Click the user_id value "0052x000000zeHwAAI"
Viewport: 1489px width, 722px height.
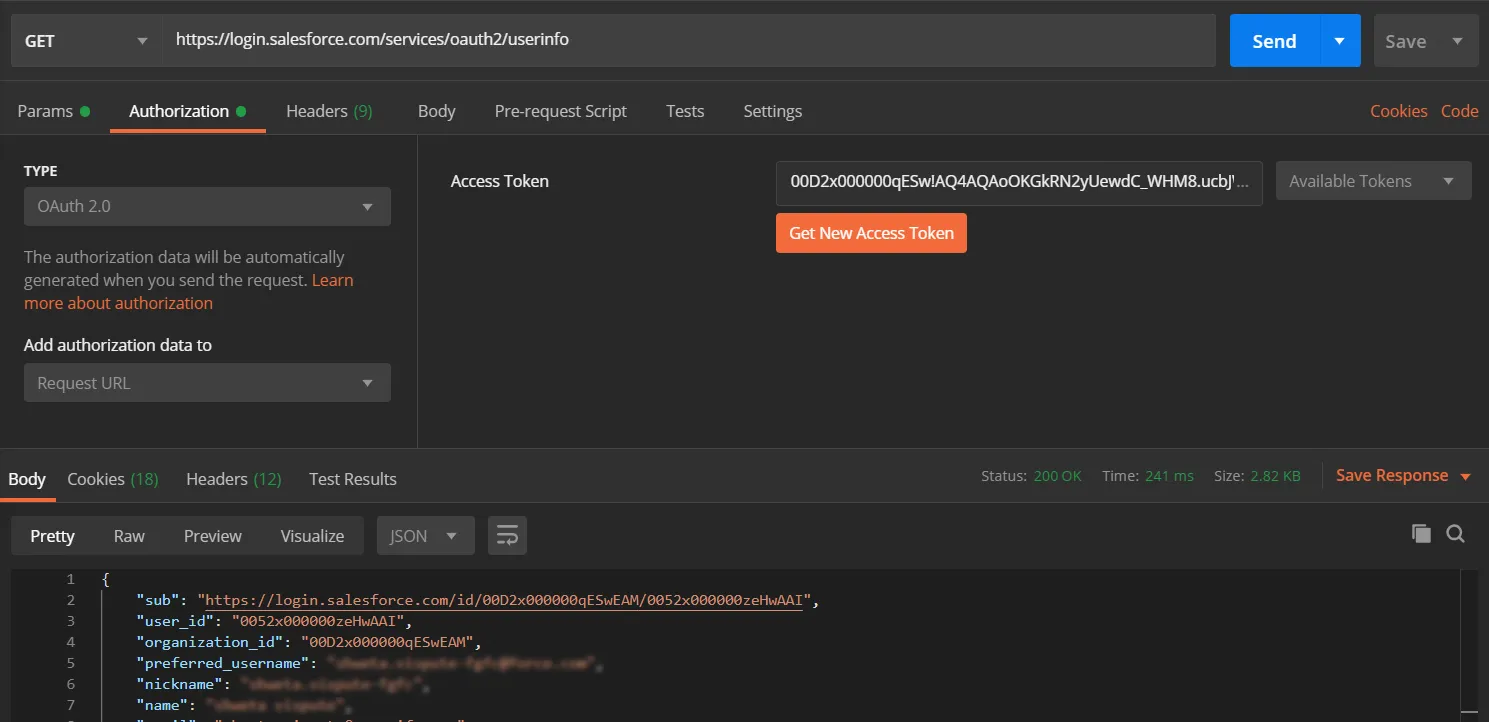point(317,621)
